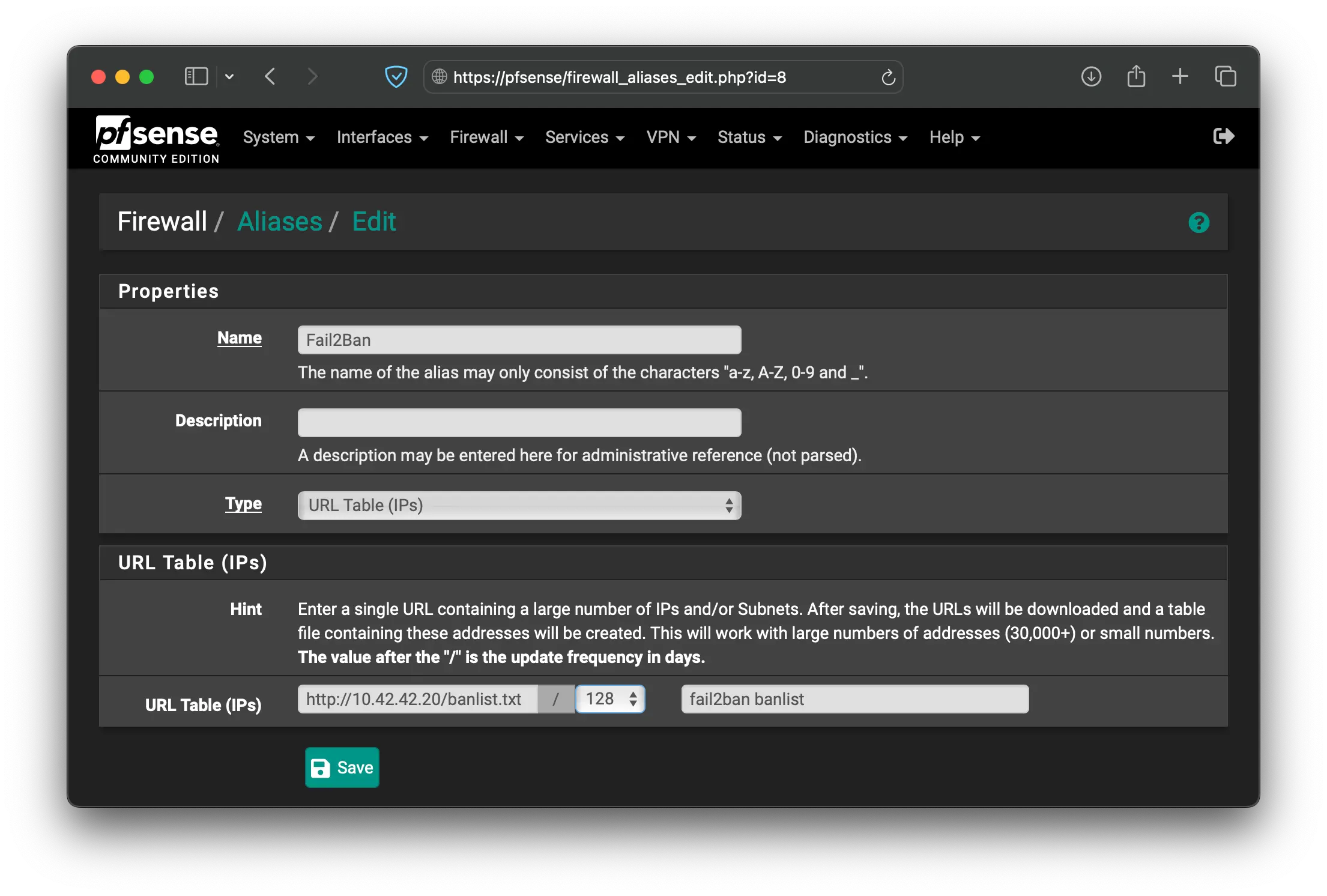The image size is (1327, 896).
Task: Toggle the Safari sidebar icon
Action: [196, 77]
